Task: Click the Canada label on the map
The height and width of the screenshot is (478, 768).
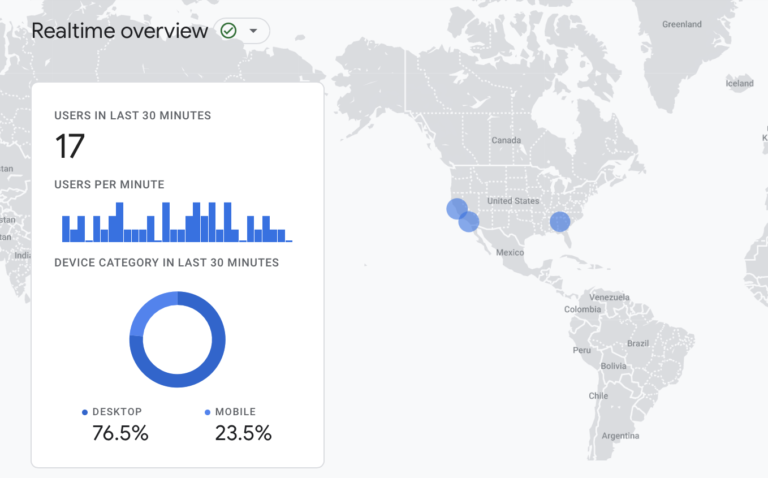Action: point(506,141)
